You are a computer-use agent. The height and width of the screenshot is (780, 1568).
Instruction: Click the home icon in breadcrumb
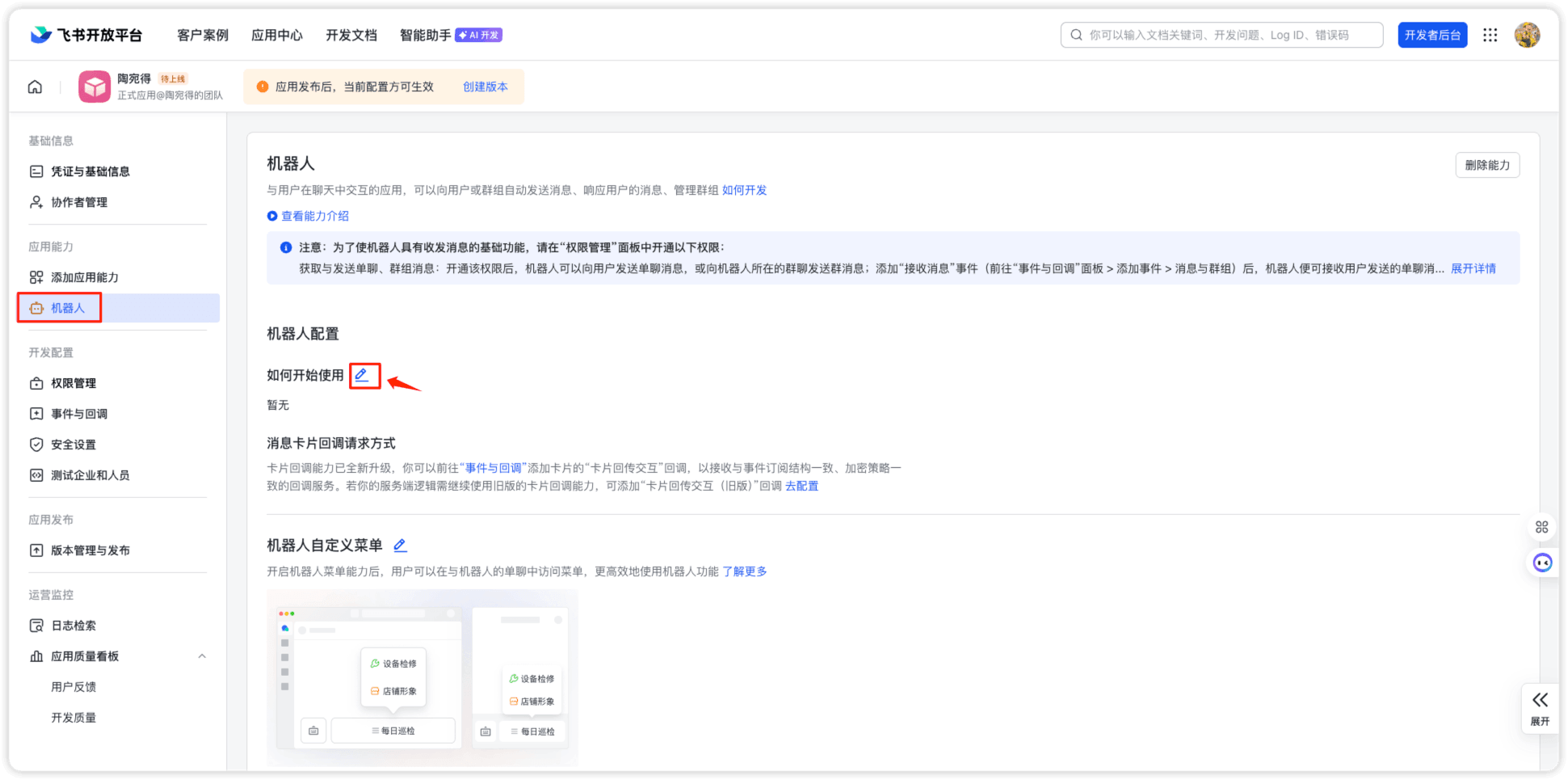[x=35, y=86]
